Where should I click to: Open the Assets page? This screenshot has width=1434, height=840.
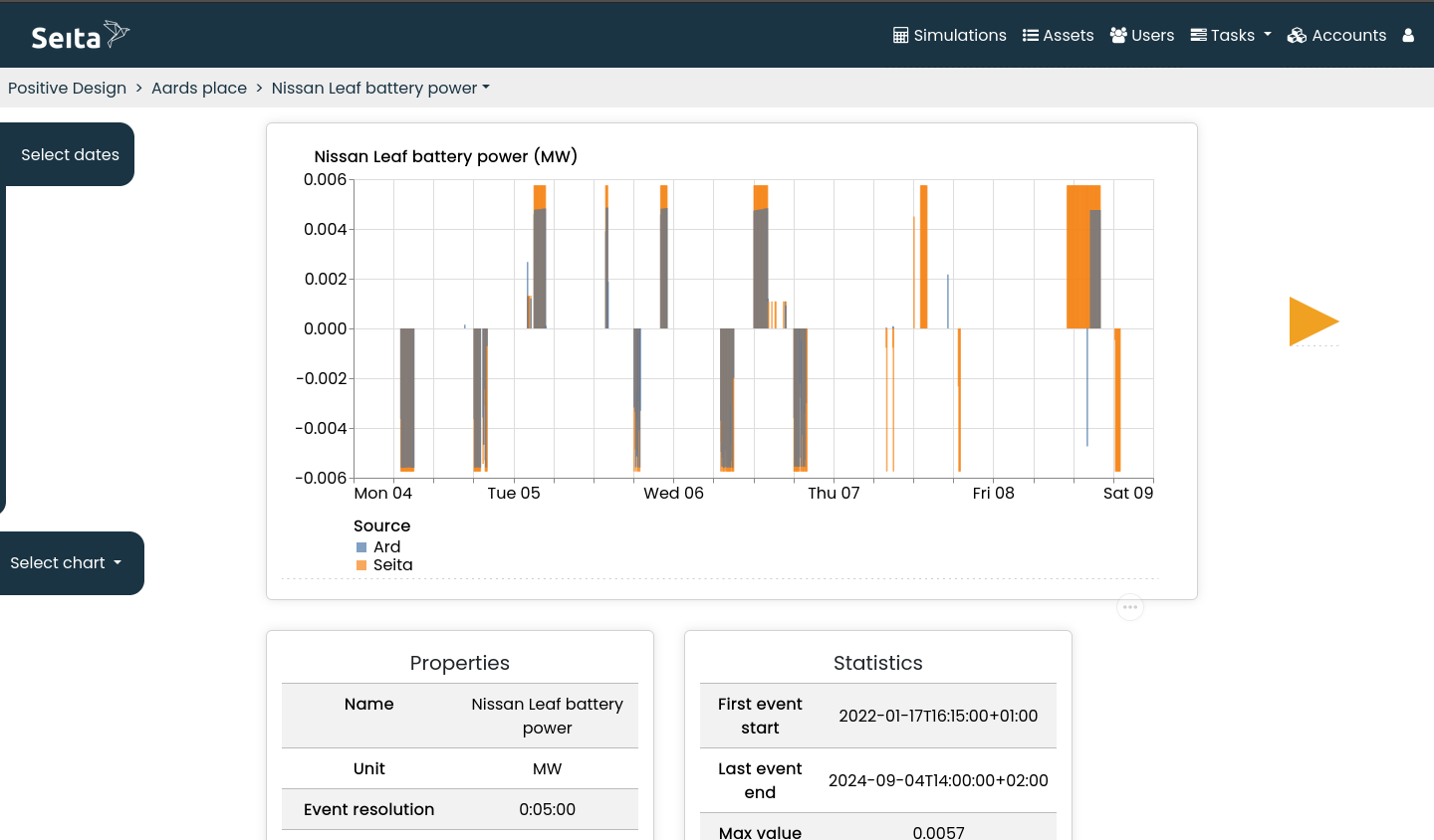[x=1058, y=35]
